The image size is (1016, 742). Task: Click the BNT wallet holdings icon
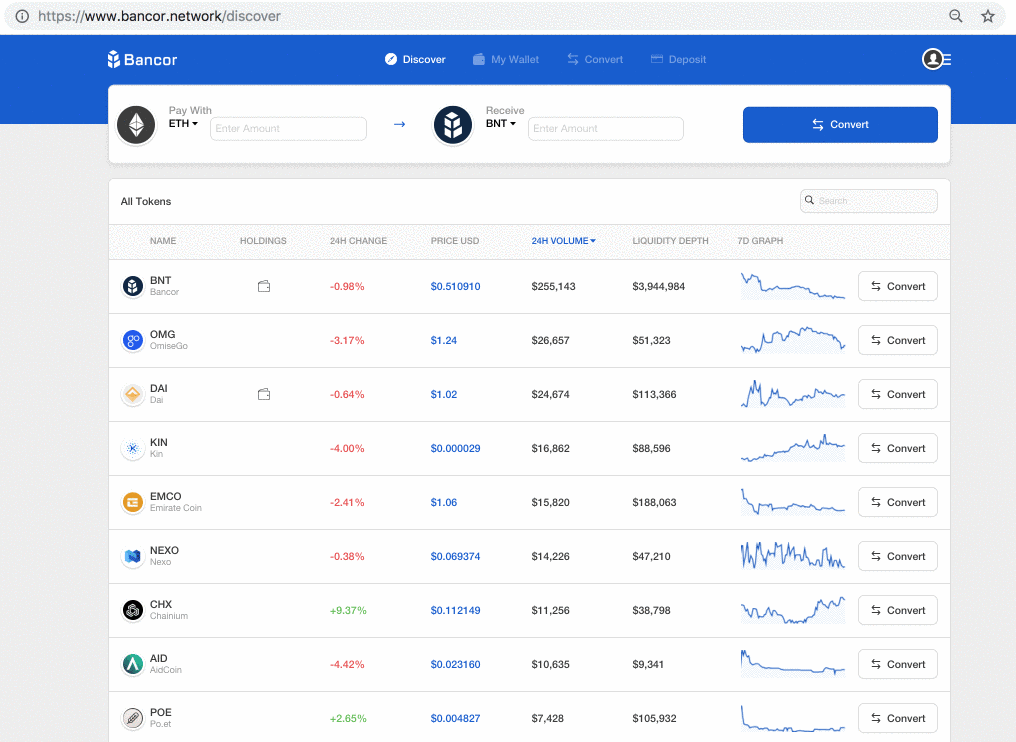click(x=264, y=286)
